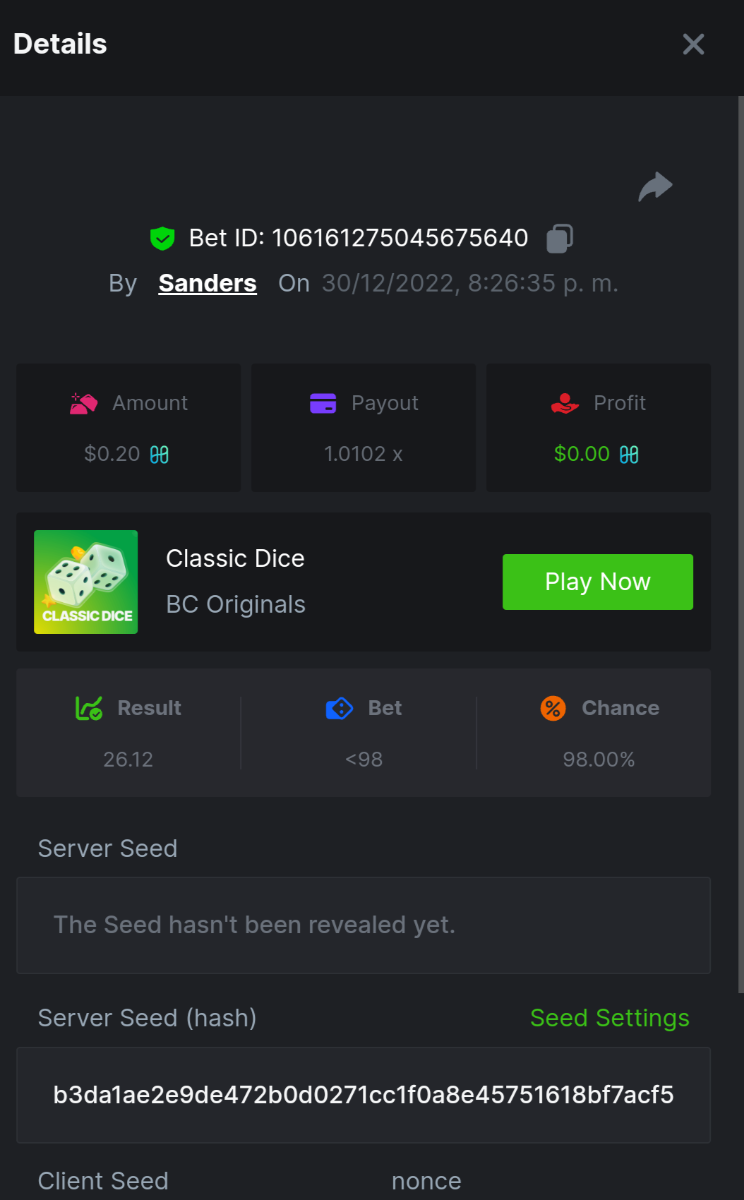Click the Classic Dice game title
The image size is (744, 1200).
pyautogui.click(x=235, y=558)
